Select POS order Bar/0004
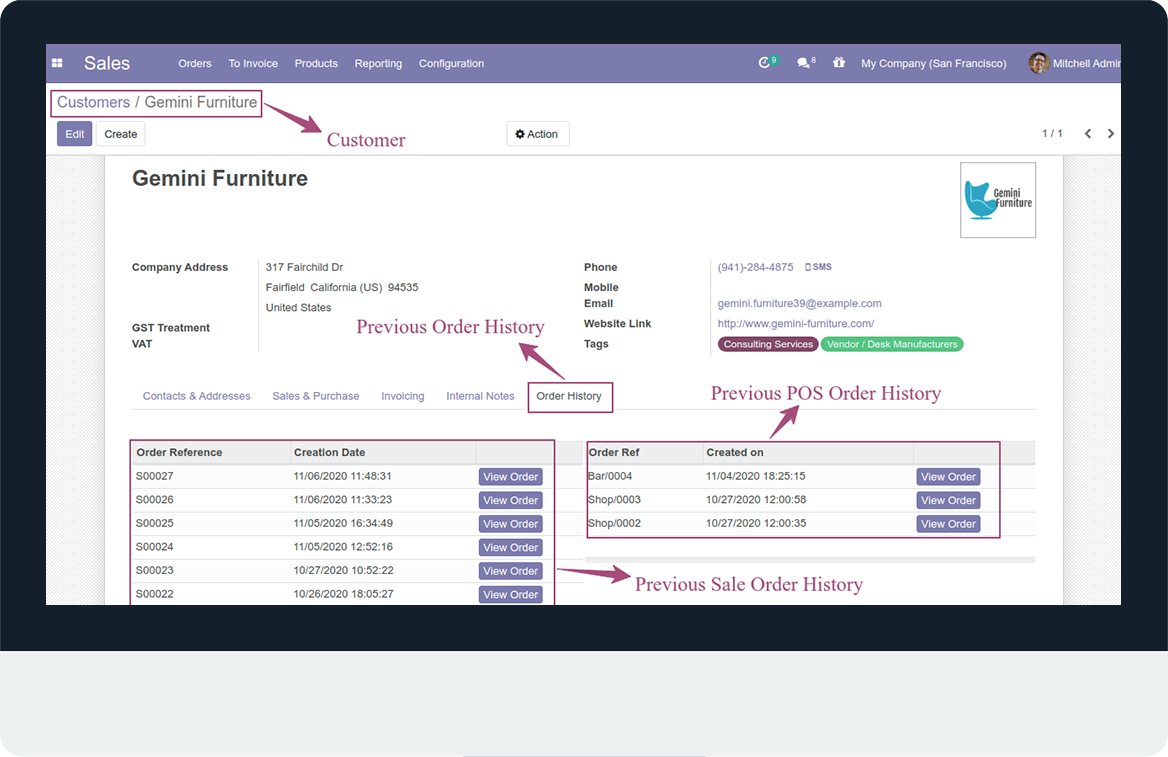Viewport: 1168px width, 757px height. [610, 476]
